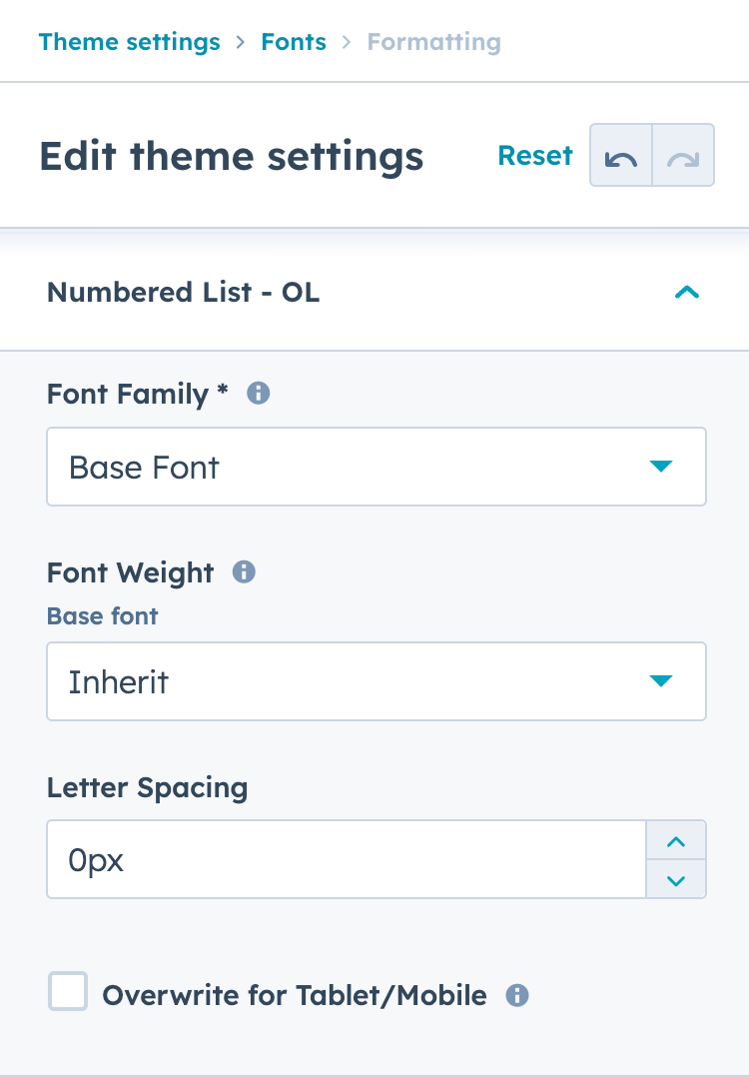The image size is (749, 1077).
Task: Select Formatting in the breadcrumb trail
Action: (x=433, y=42)
